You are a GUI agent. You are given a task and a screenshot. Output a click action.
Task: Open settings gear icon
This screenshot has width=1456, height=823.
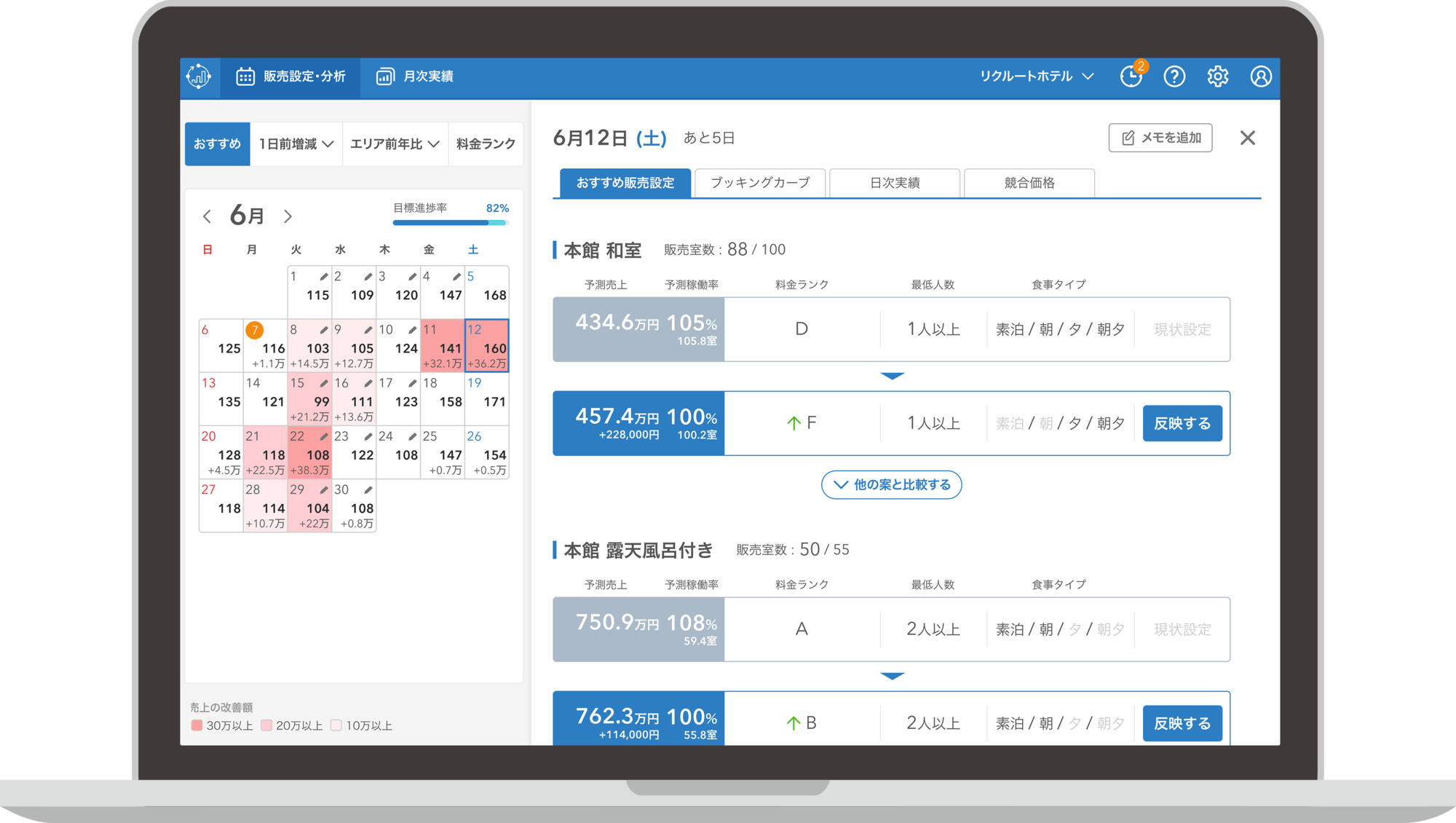click(x=1217, y=76)
